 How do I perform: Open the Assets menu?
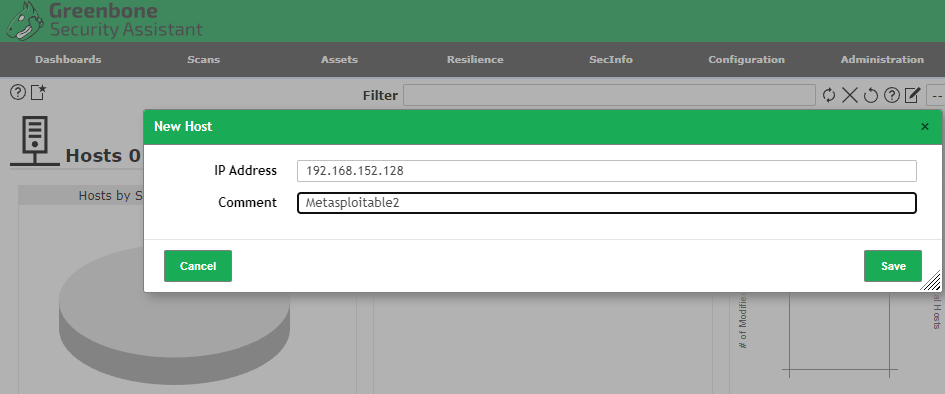[339, 60]
